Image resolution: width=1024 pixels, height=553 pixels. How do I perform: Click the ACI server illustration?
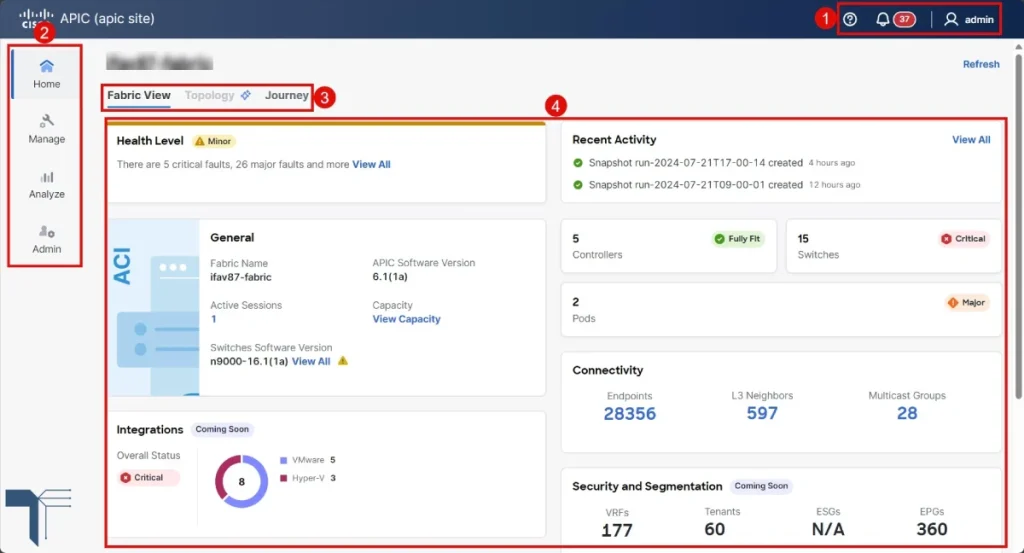[154, 308]
